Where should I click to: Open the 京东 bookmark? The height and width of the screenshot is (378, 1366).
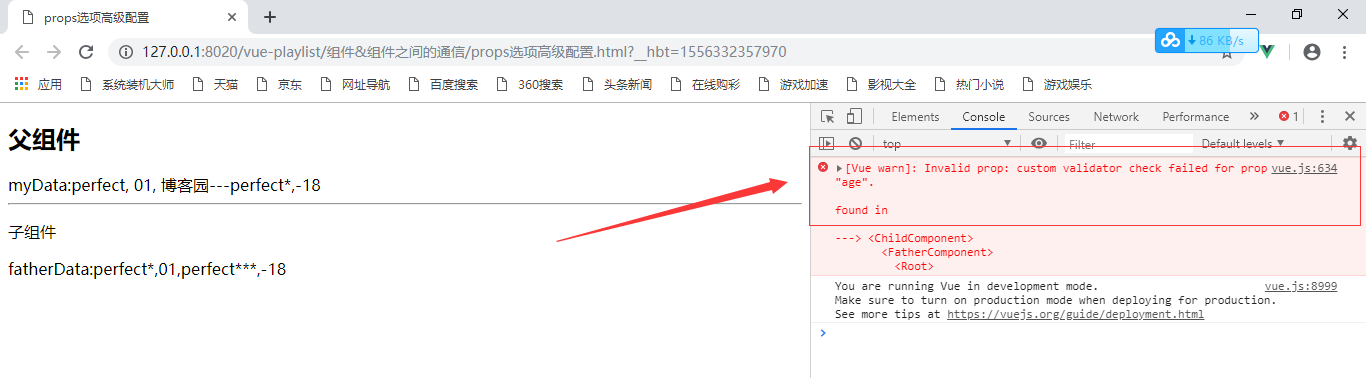pos(278,85)
